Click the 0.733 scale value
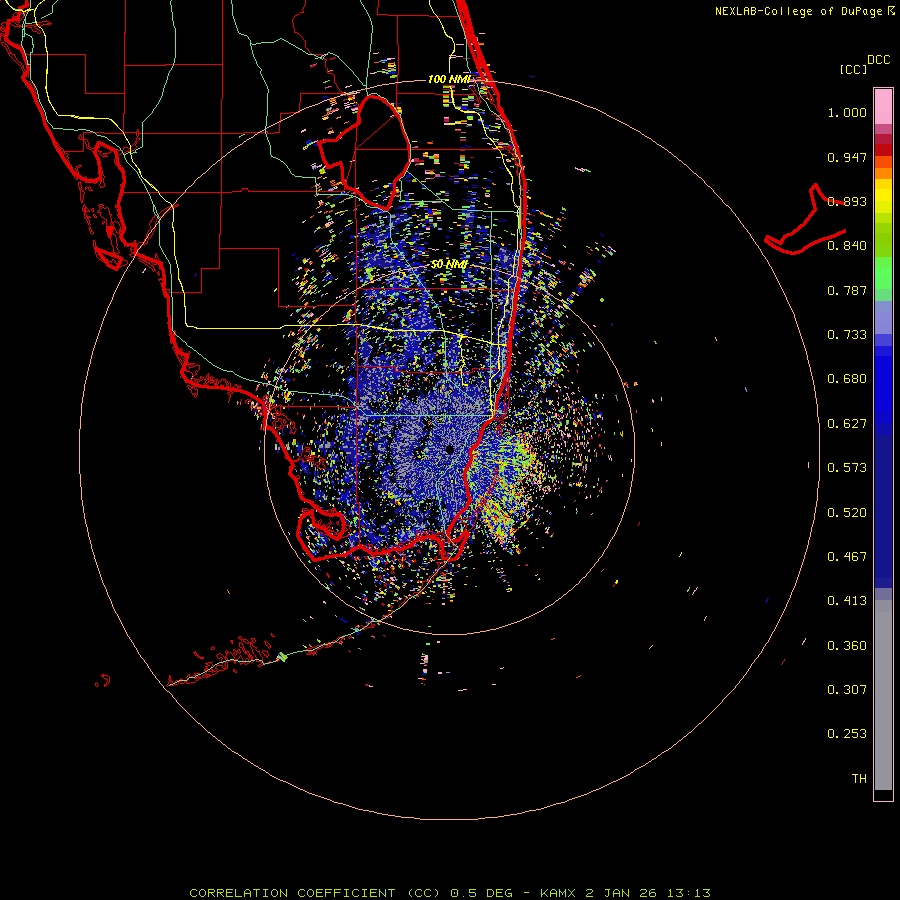900x900 pixels. pyautogui.click(x=847, y=335)
